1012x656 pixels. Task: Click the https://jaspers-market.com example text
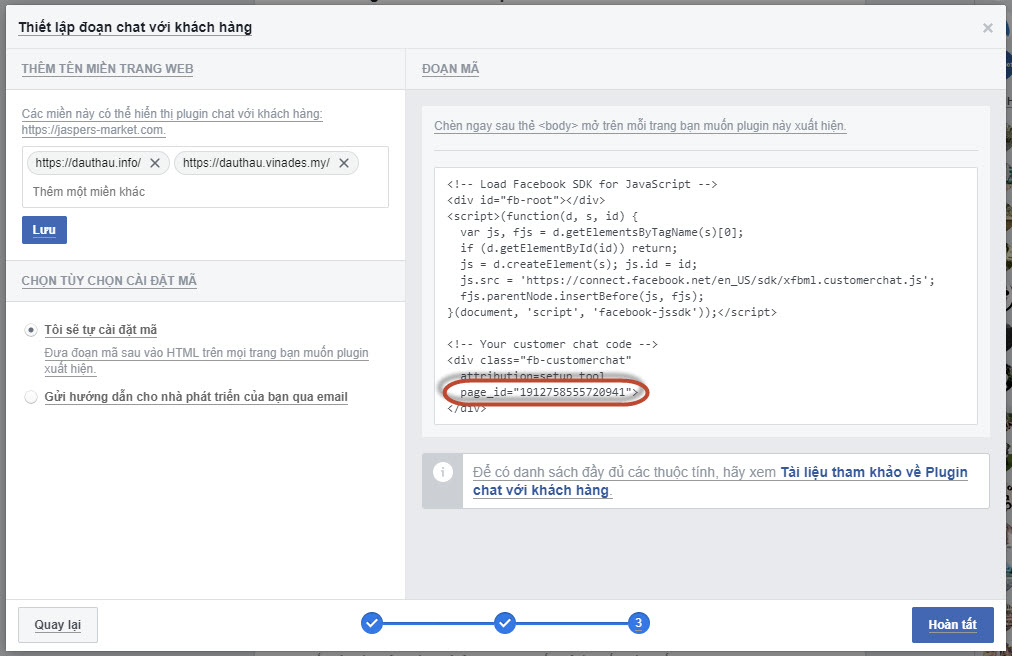click(x=94, y=130)
